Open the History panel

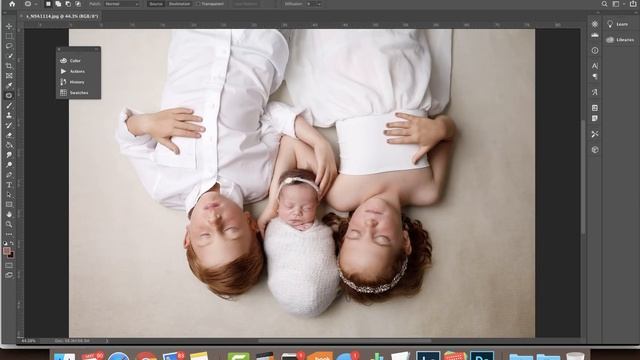[78, 82]
